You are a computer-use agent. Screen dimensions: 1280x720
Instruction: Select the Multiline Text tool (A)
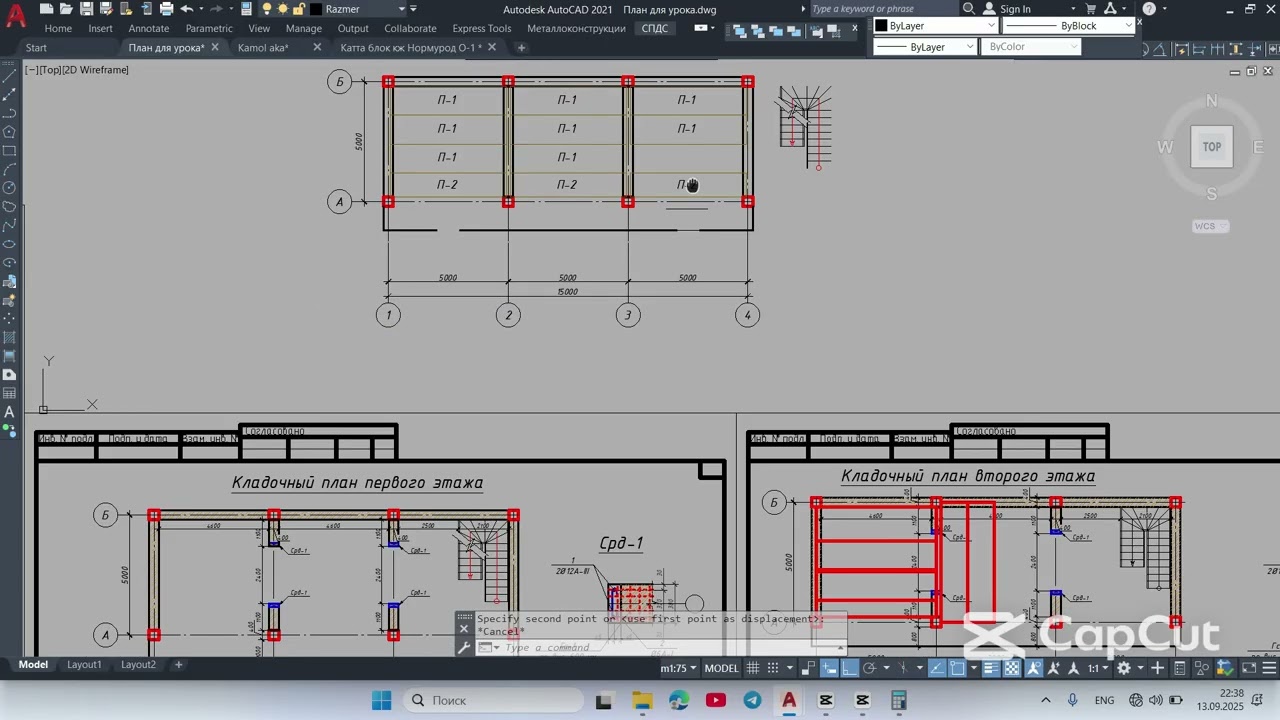point(9,412)
